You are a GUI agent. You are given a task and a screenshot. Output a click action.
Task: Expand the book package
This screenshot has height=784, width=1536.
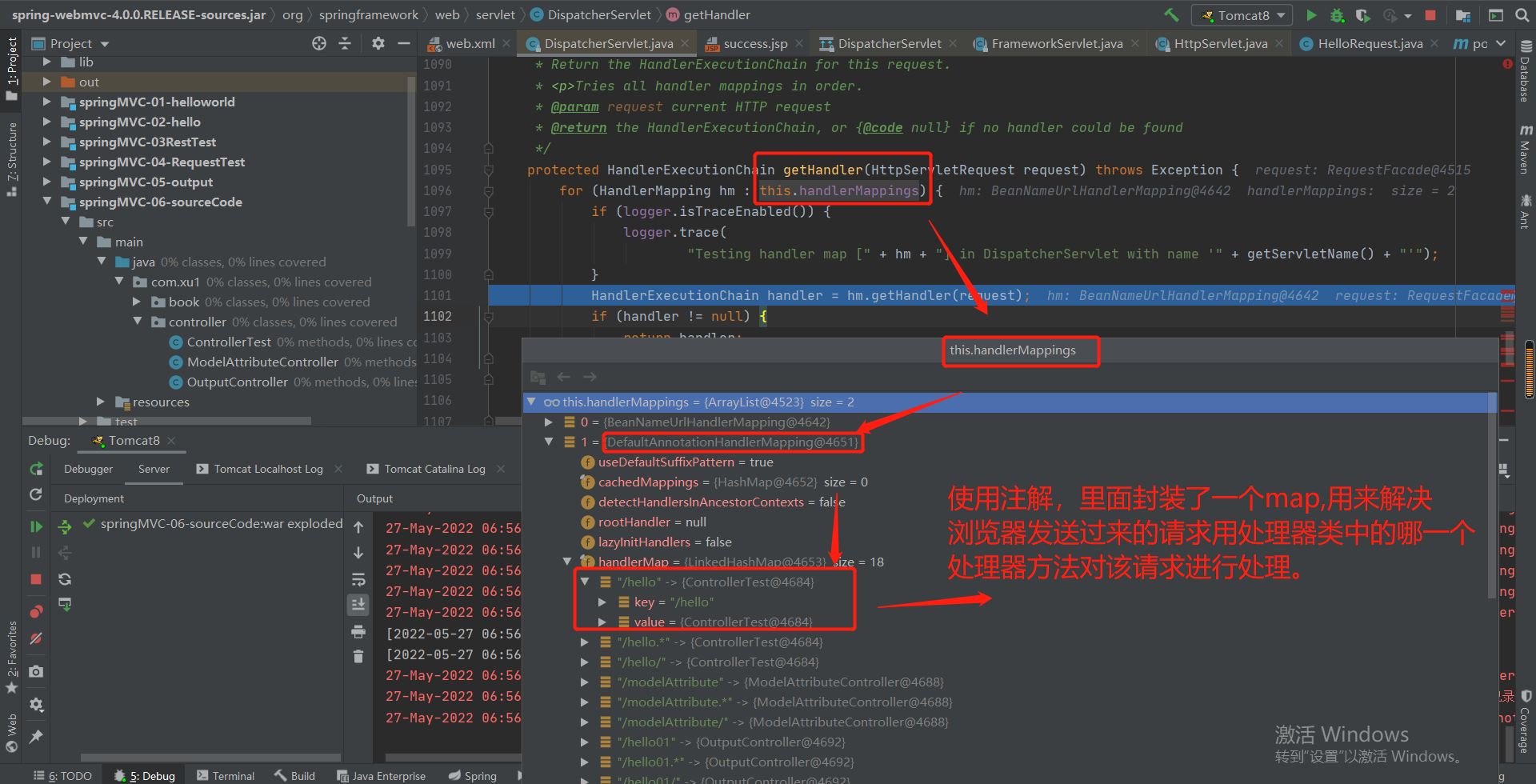(137, 302)
